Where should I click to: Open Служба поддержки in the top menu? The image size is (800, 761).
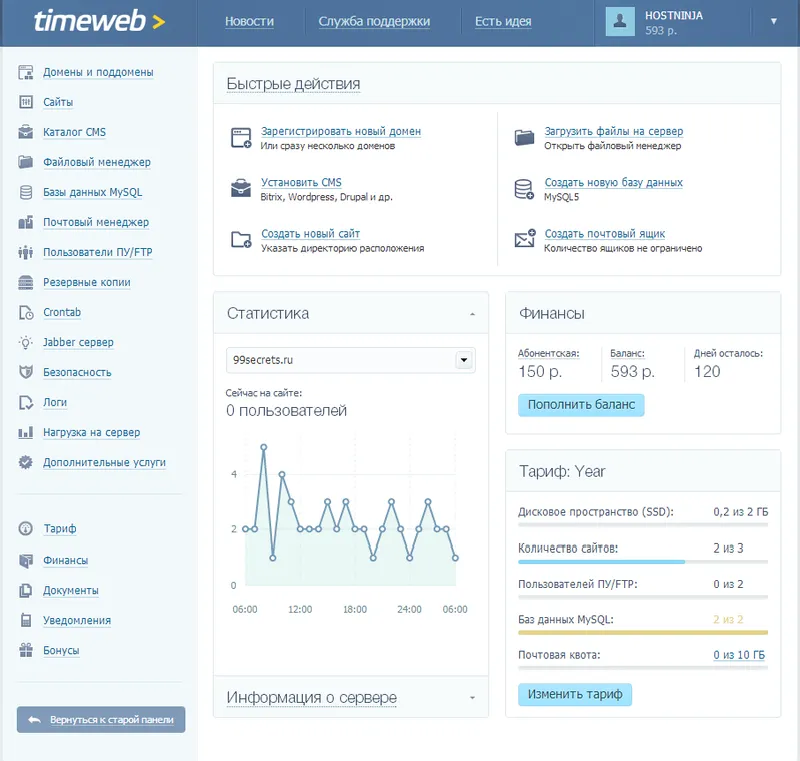374,21
